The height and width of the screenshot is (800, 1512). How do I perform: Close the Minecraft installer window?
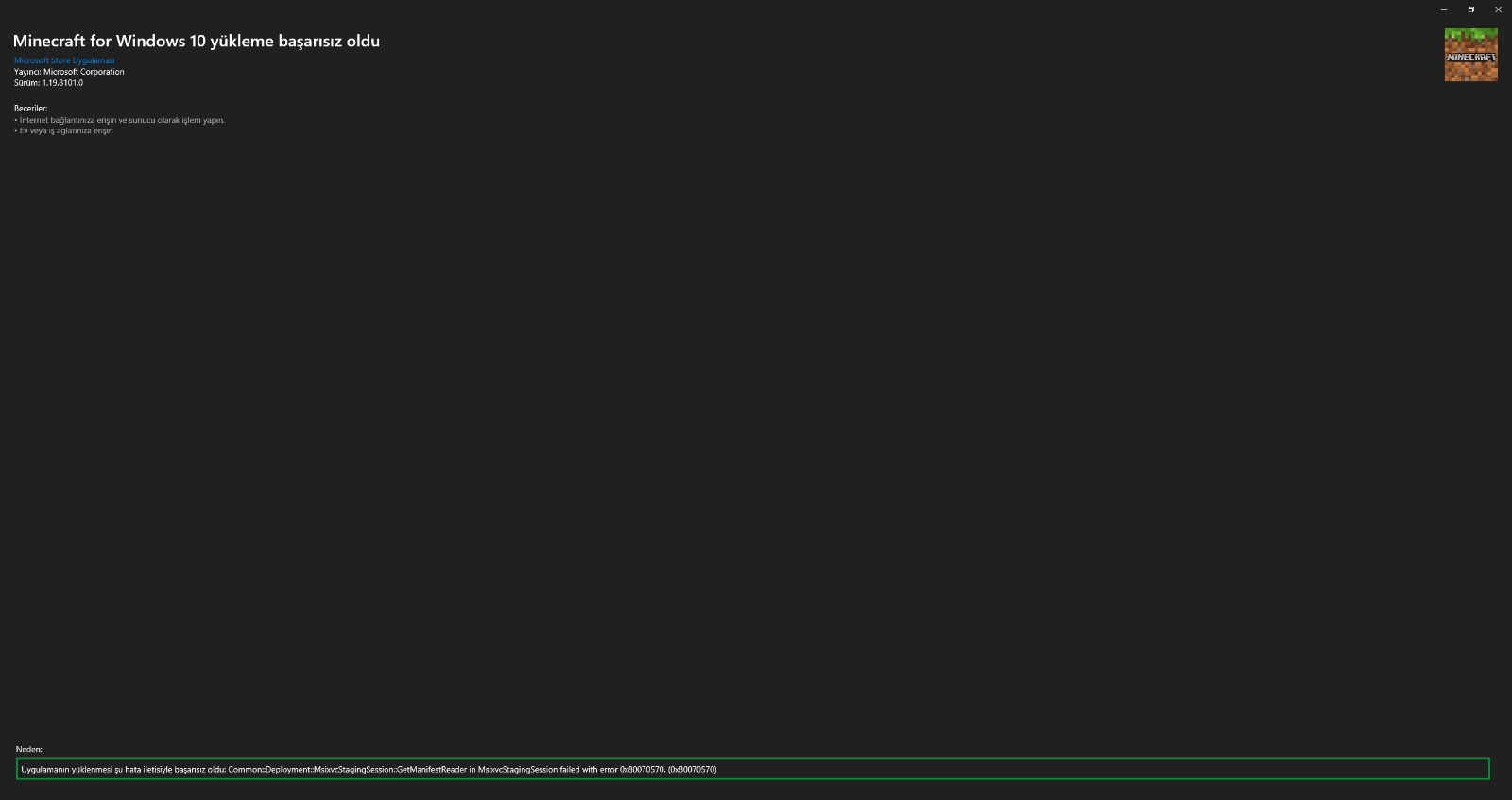click(1498, 9)
